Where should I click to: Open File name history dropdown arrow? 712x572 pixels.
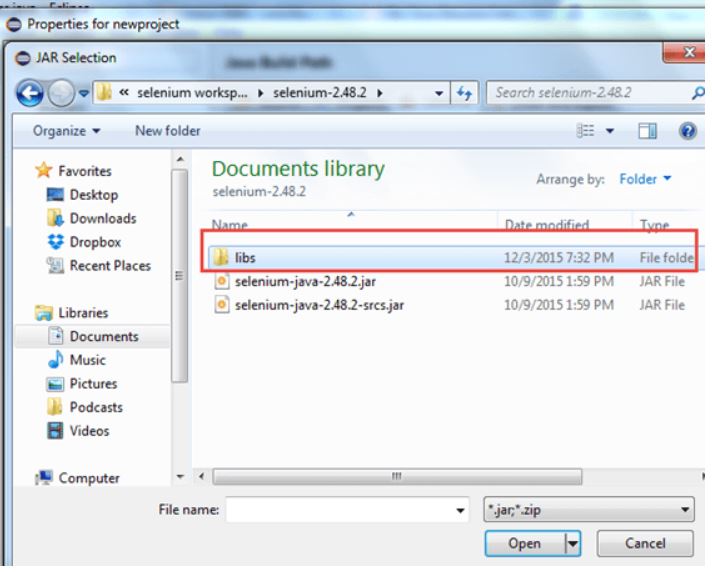(460, 510)
